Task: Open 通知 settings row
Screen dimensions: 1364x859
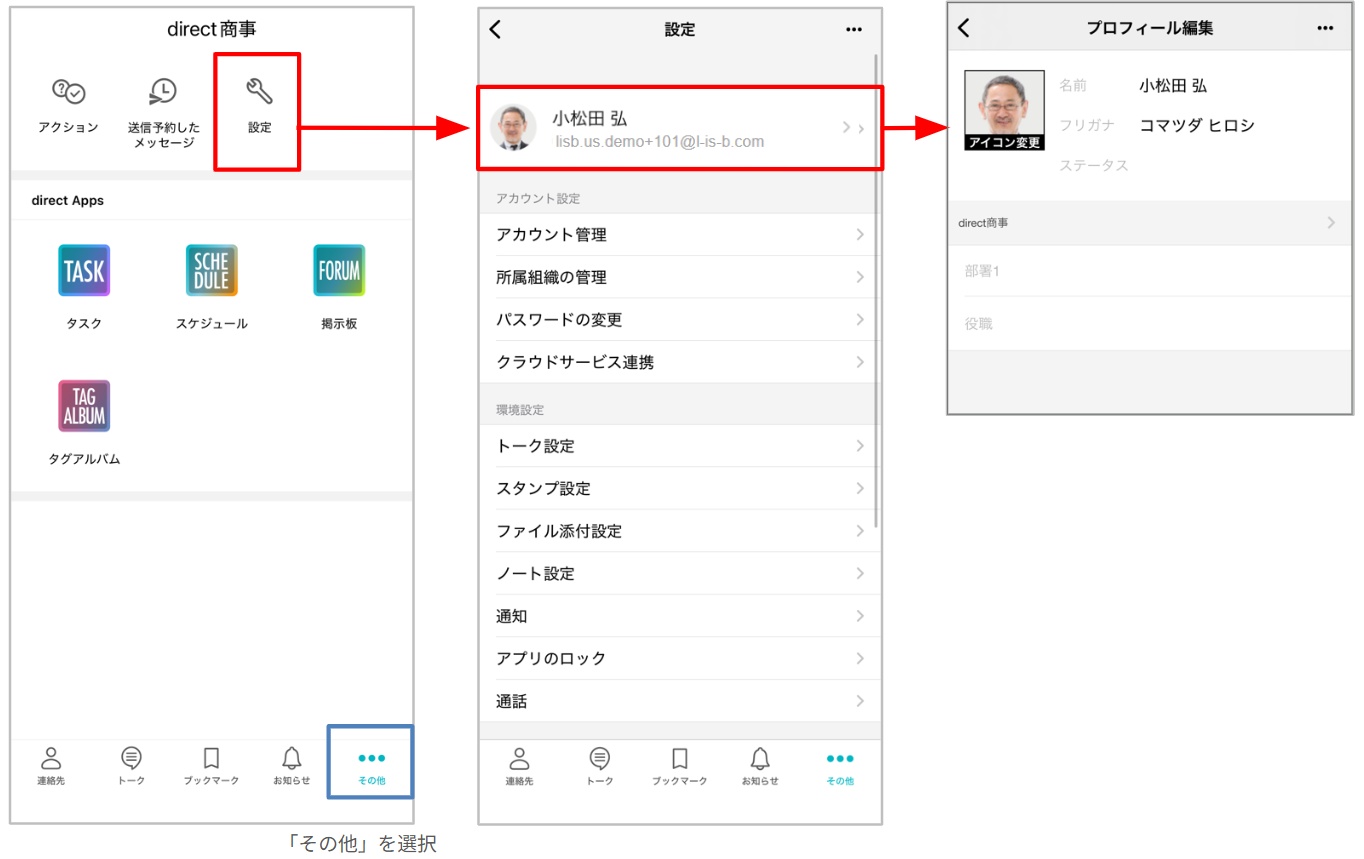Action: [679, 616]
